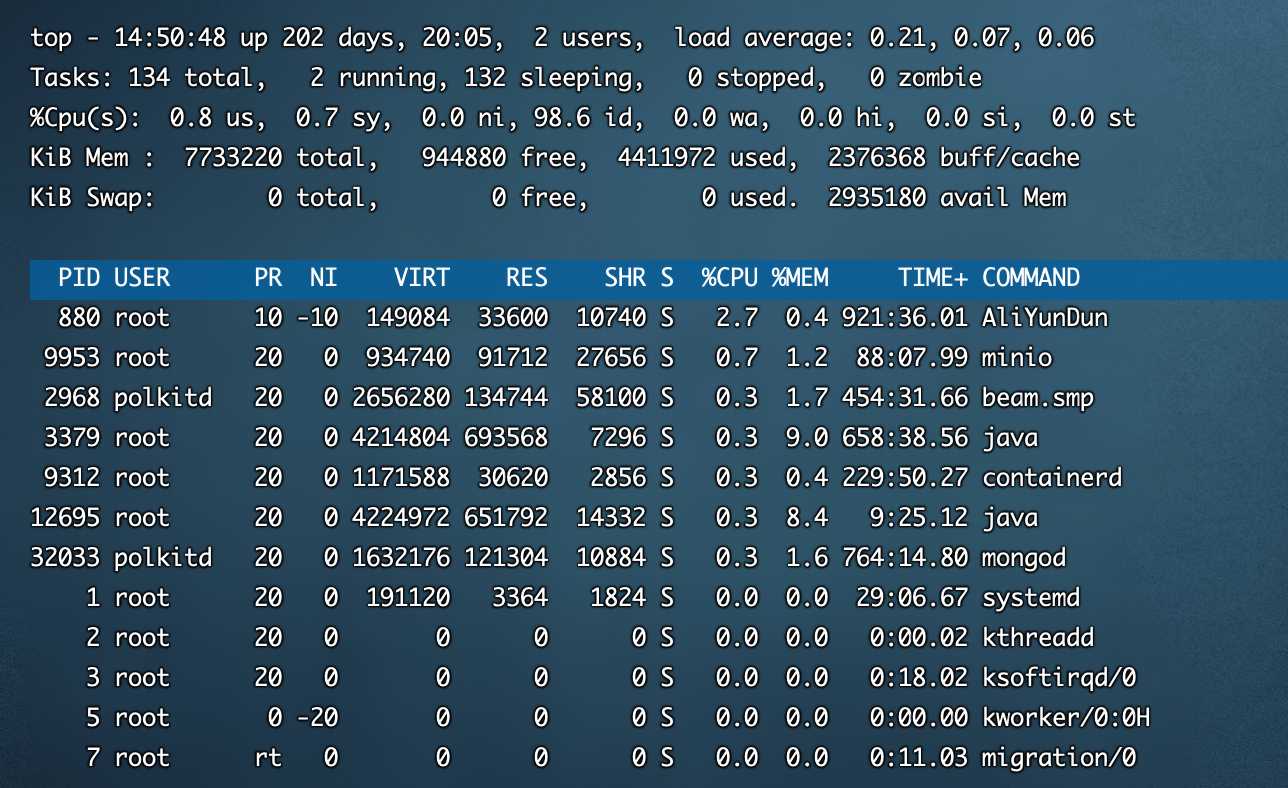The height and width of the screenshot is (788, 1288).
Task: Click PID 12695 of the java process
Action: (65, 518)
